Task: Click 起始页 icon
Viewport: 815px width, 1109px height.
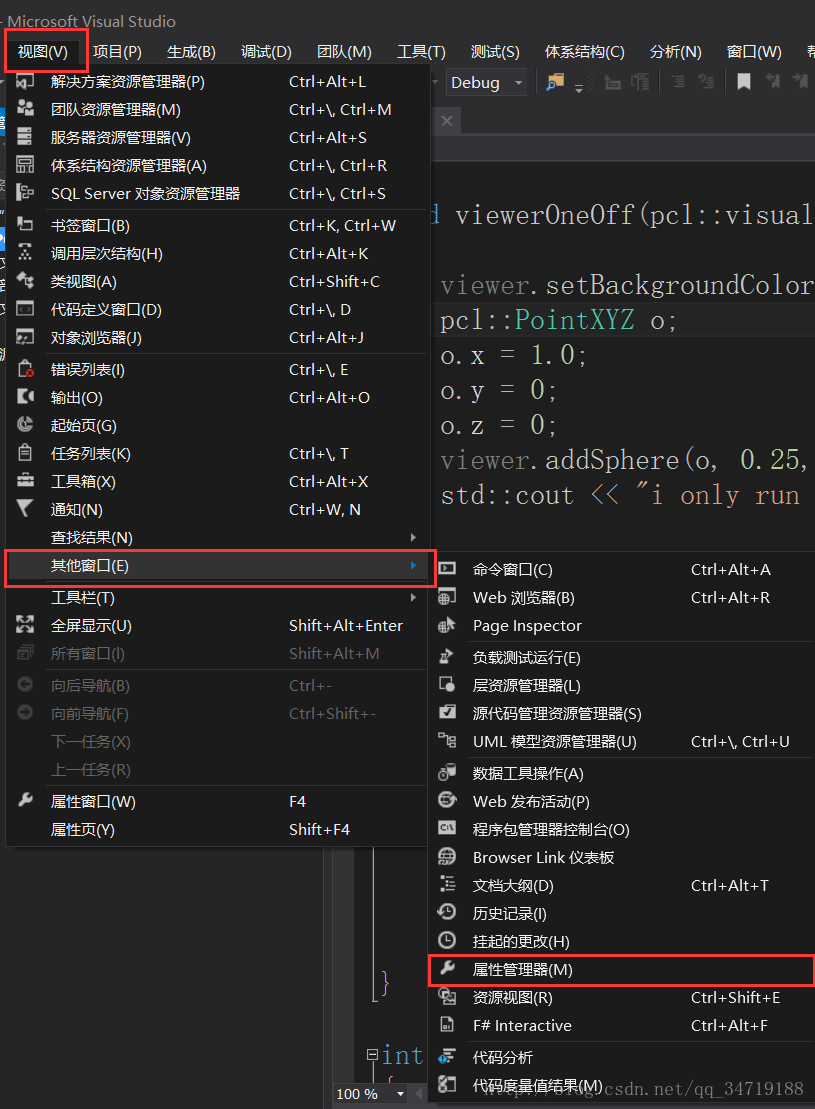Action: click(25, 424)
